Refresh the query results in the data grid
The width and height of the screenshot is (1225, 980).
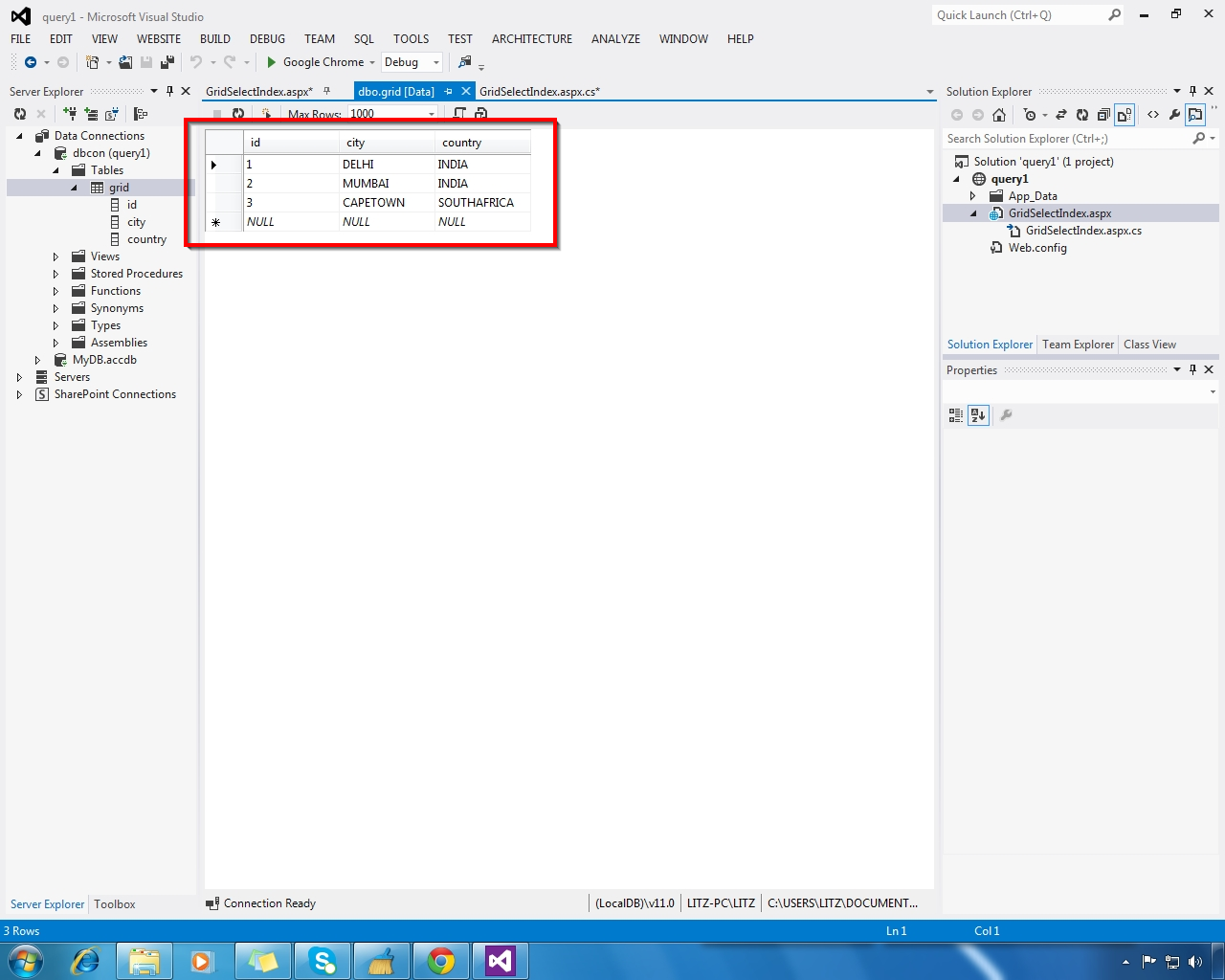pos(238,113)
